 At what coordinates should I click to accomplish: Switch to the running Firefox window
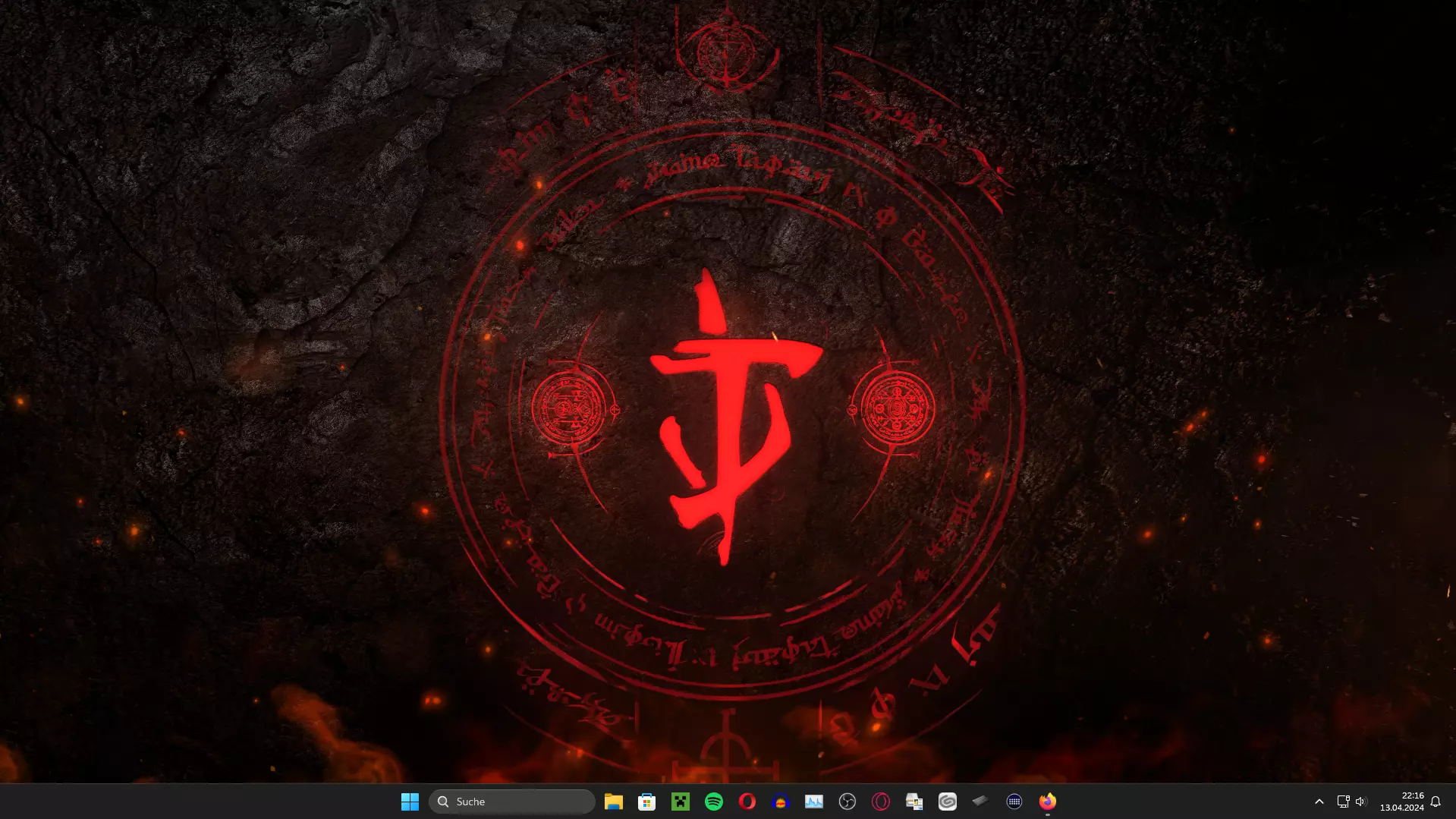pyautogui.click(x=1048, y=802)
